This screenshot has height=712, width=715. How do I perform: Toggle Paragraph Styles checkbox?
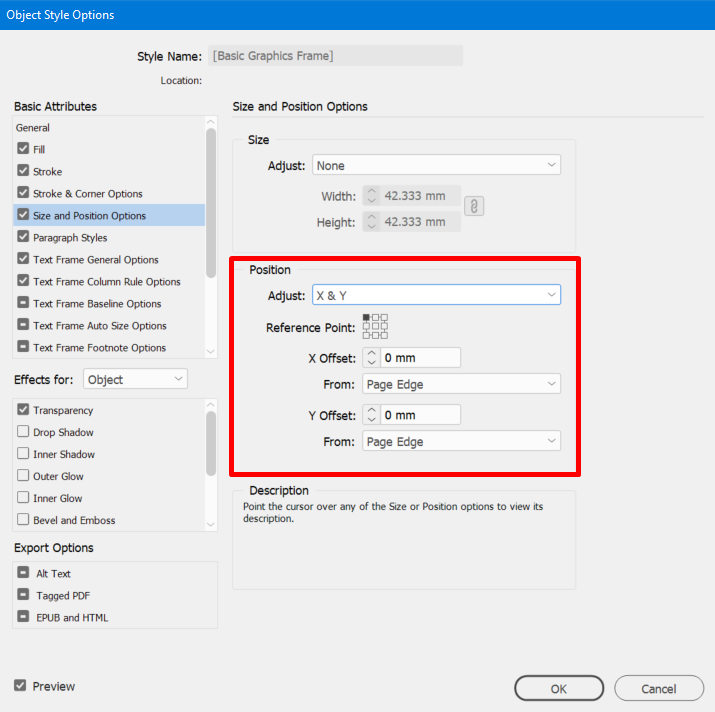click(23, 236)
